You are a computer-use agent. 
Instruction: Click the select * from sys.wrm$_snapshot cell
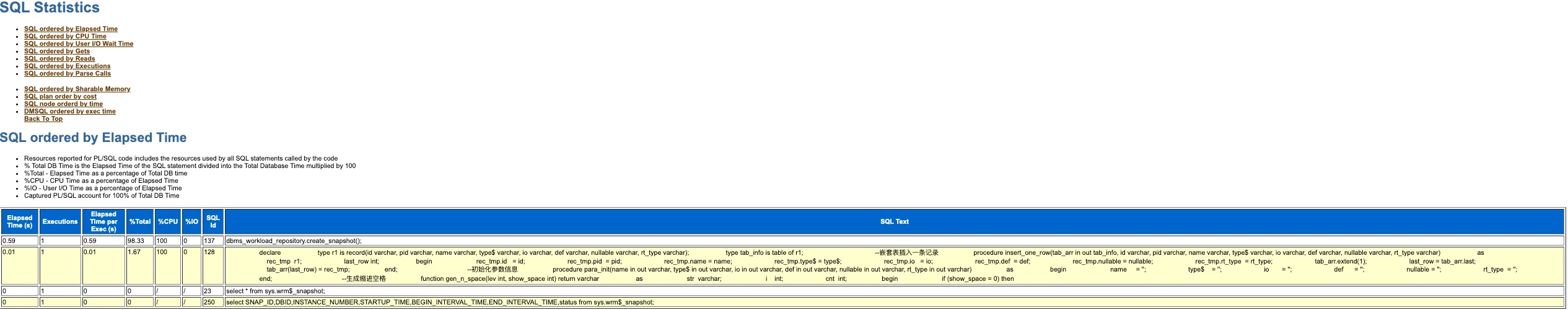894,291
